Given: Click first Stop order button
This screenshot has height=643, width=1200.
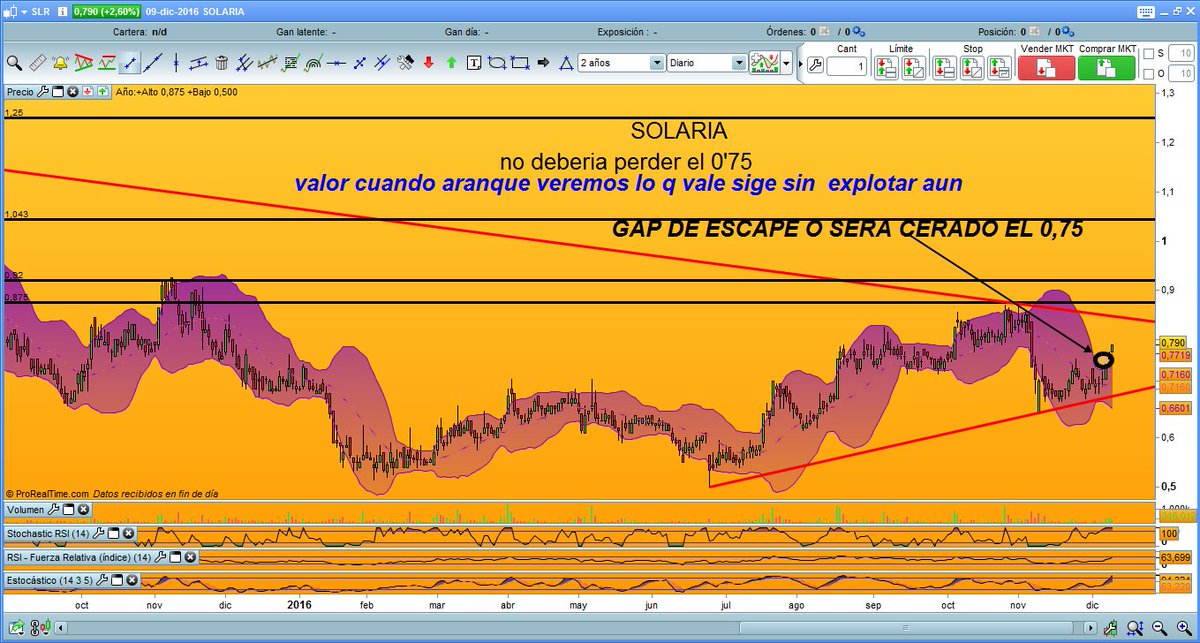Looking at the screenshot, I should click(945, 67).
